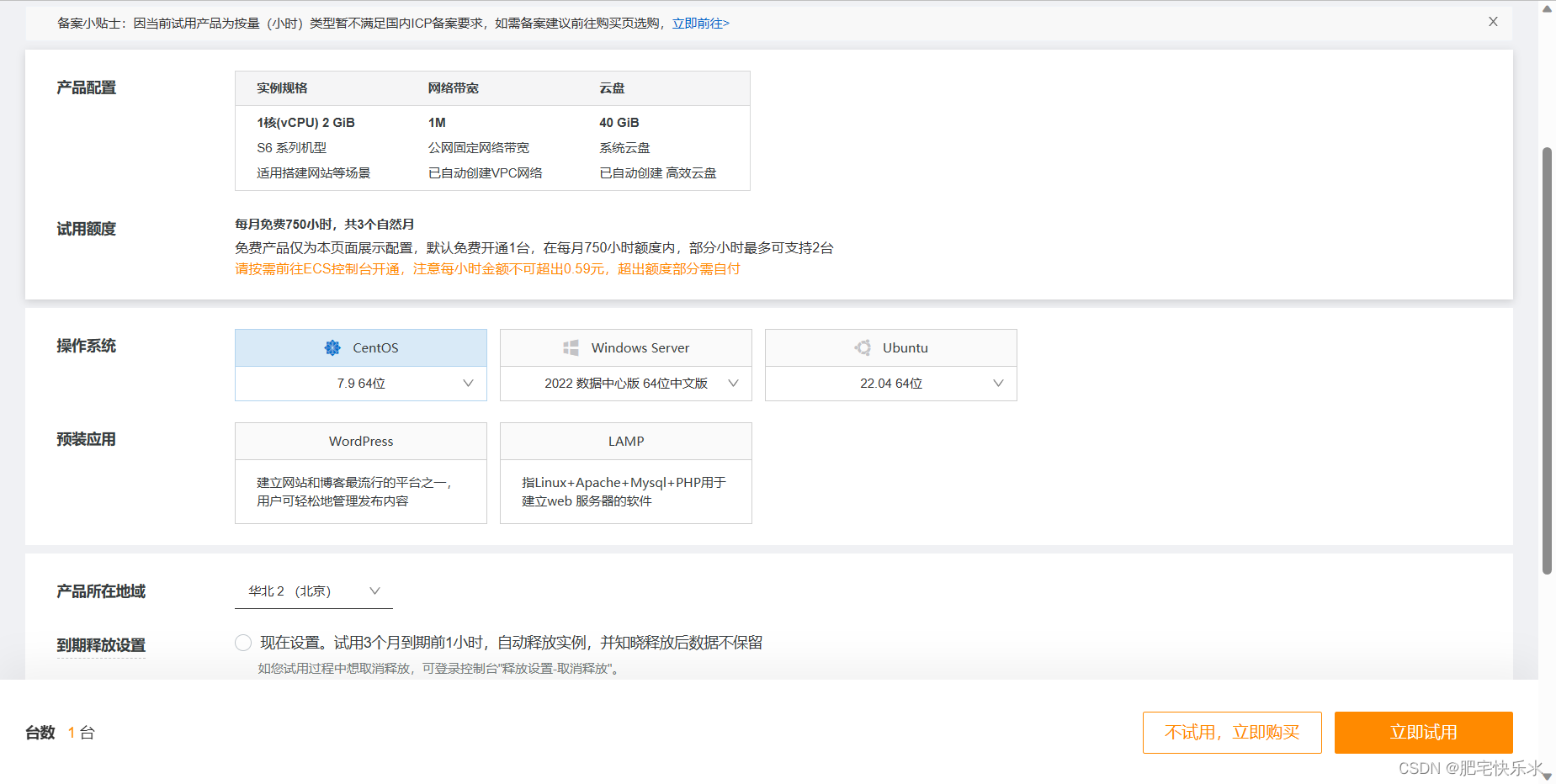Click the Windows Server logo icon
The height and width of the screenshot is (784, 1556).
pyautogui.click(x=571, y=347)
